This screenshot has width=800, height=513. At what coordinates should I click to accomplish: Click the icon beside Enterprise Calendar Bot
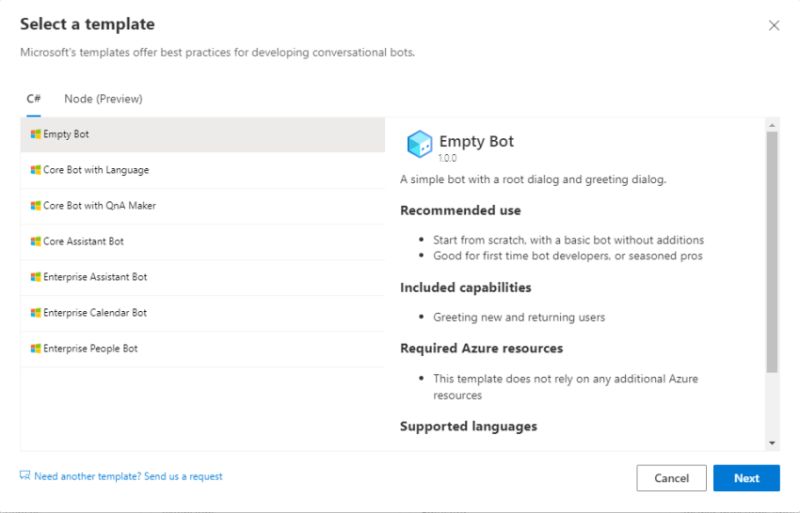[35, 313]
